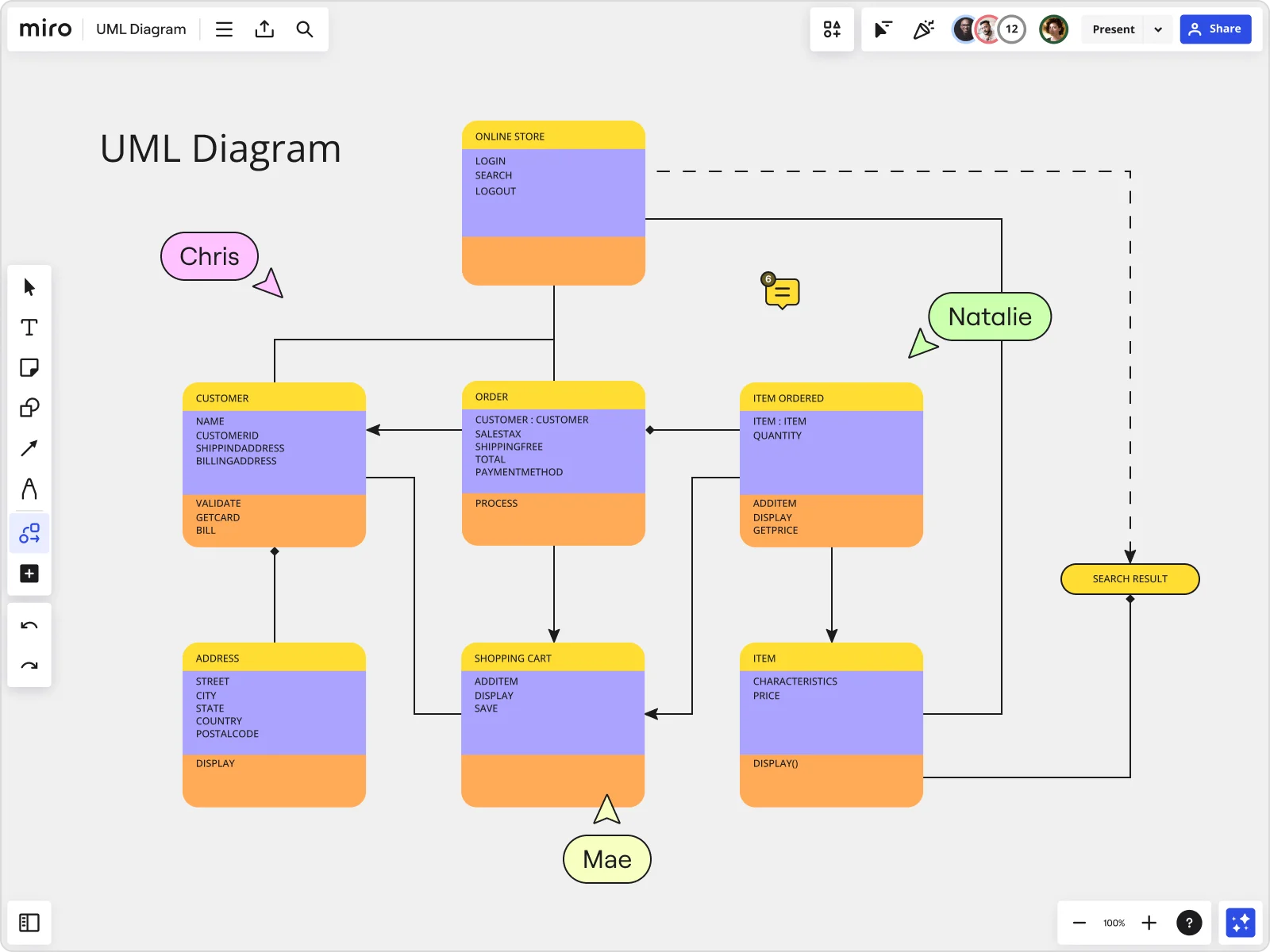1270x952 pixels.
Task: Open board search
Action: point(305,29)
